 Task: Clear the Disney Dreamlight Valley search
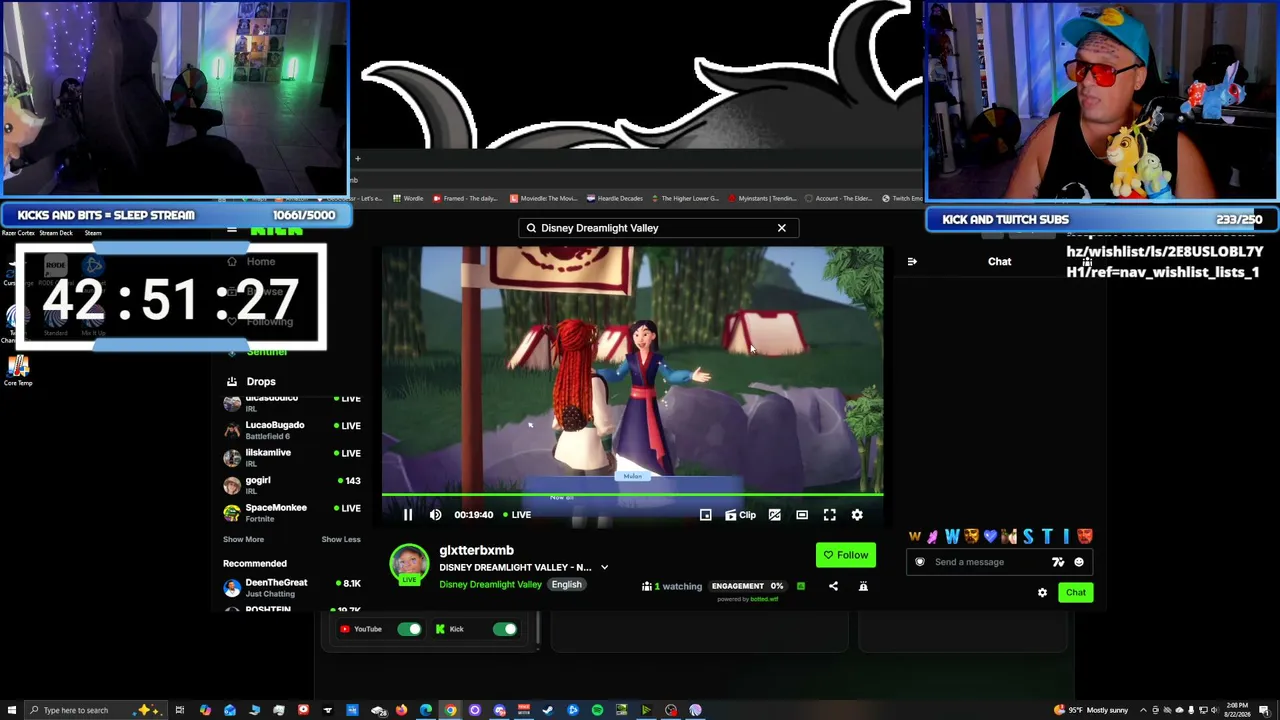pyautogui.click(x=782, y=228)
